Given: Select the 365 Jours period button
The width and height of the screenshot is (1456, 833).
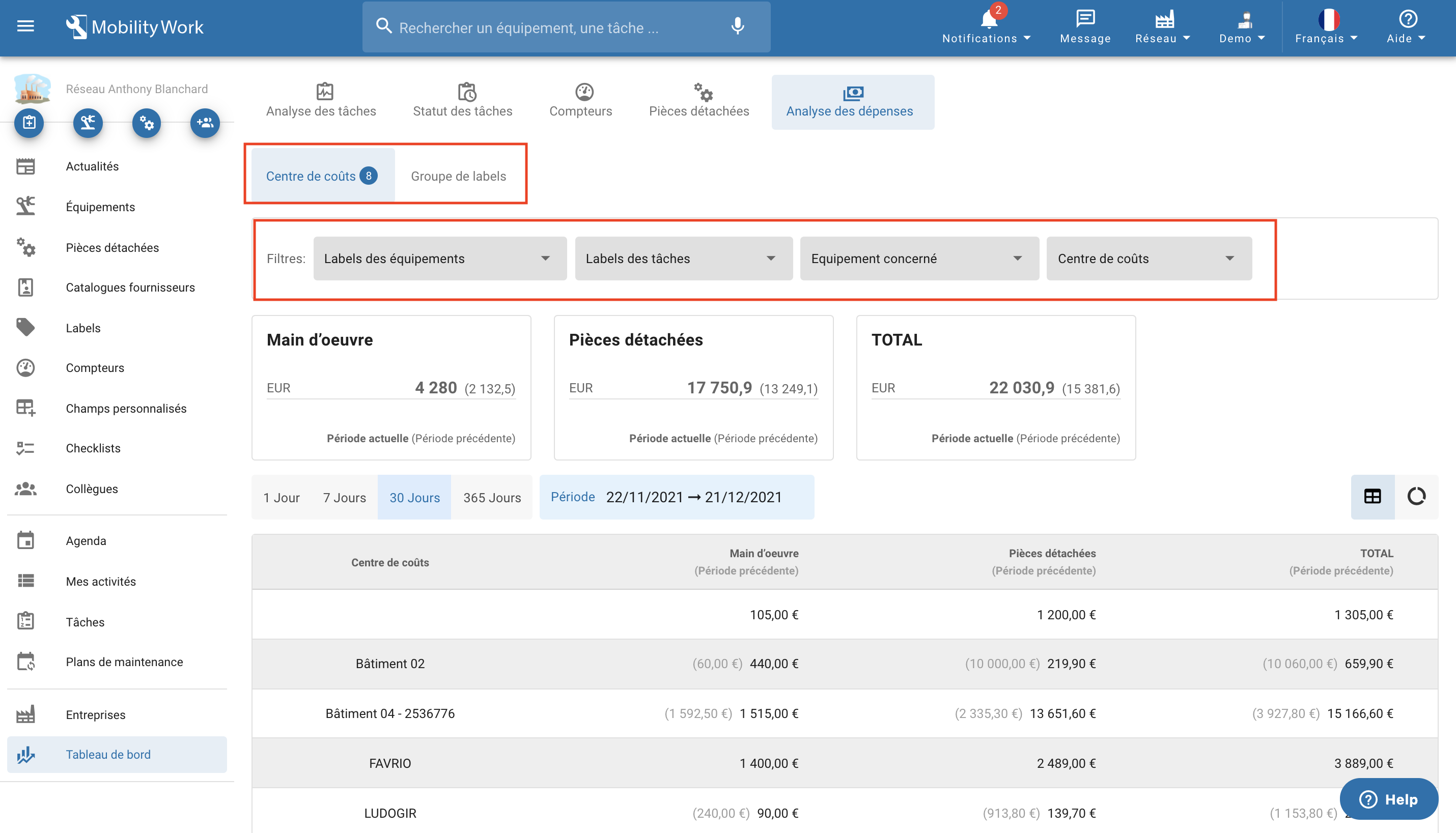Looking at the screenshot, I should [x=492, y=497].
